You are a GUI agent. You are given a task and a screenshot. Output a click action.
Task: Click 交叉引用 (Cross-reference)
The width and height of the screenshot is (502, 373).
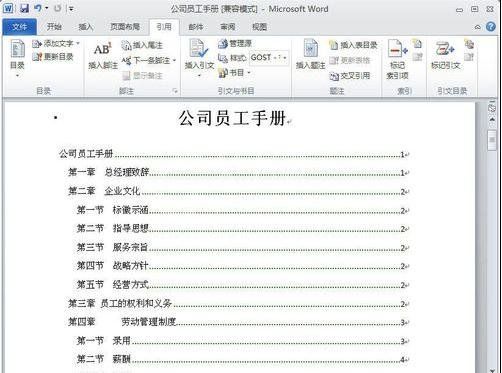tap(349, 76)
